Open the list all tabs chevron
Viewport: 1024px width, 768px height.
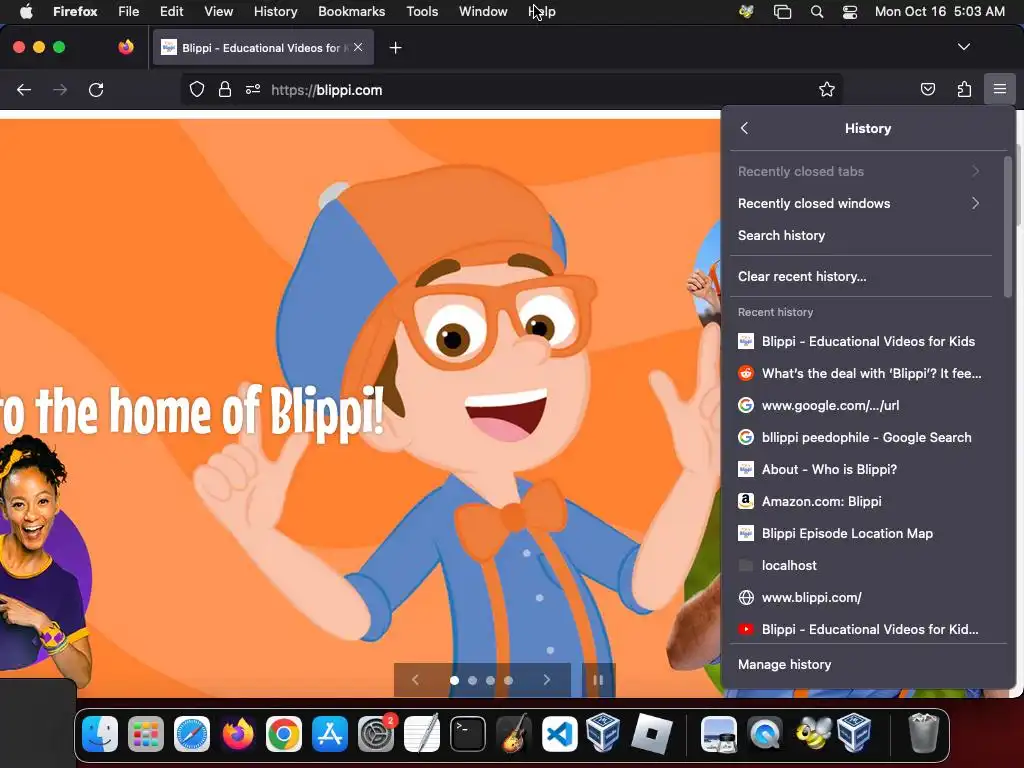963,47
